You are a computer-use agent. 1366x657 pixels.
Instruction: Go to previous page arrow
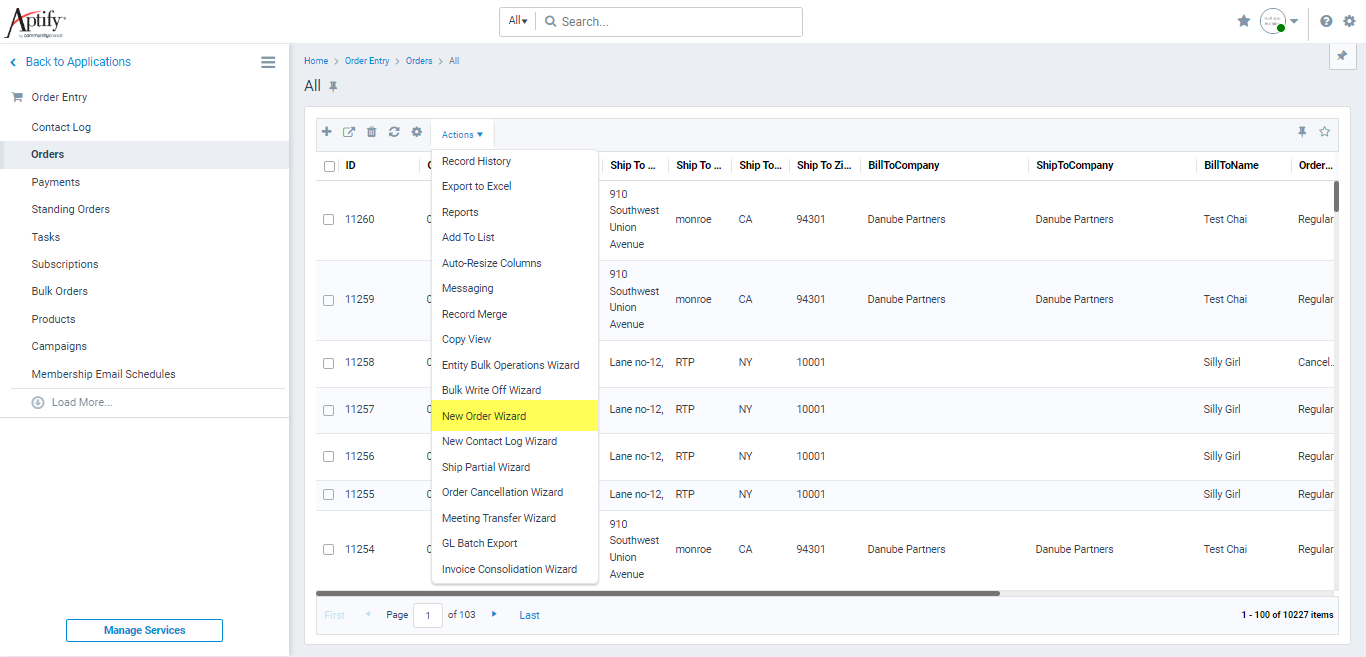coord(368,614)
